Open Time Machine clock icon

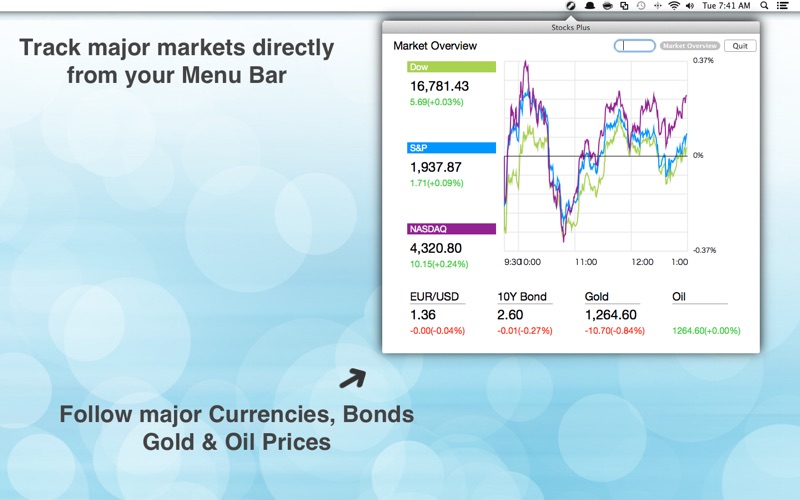[641, 6]
